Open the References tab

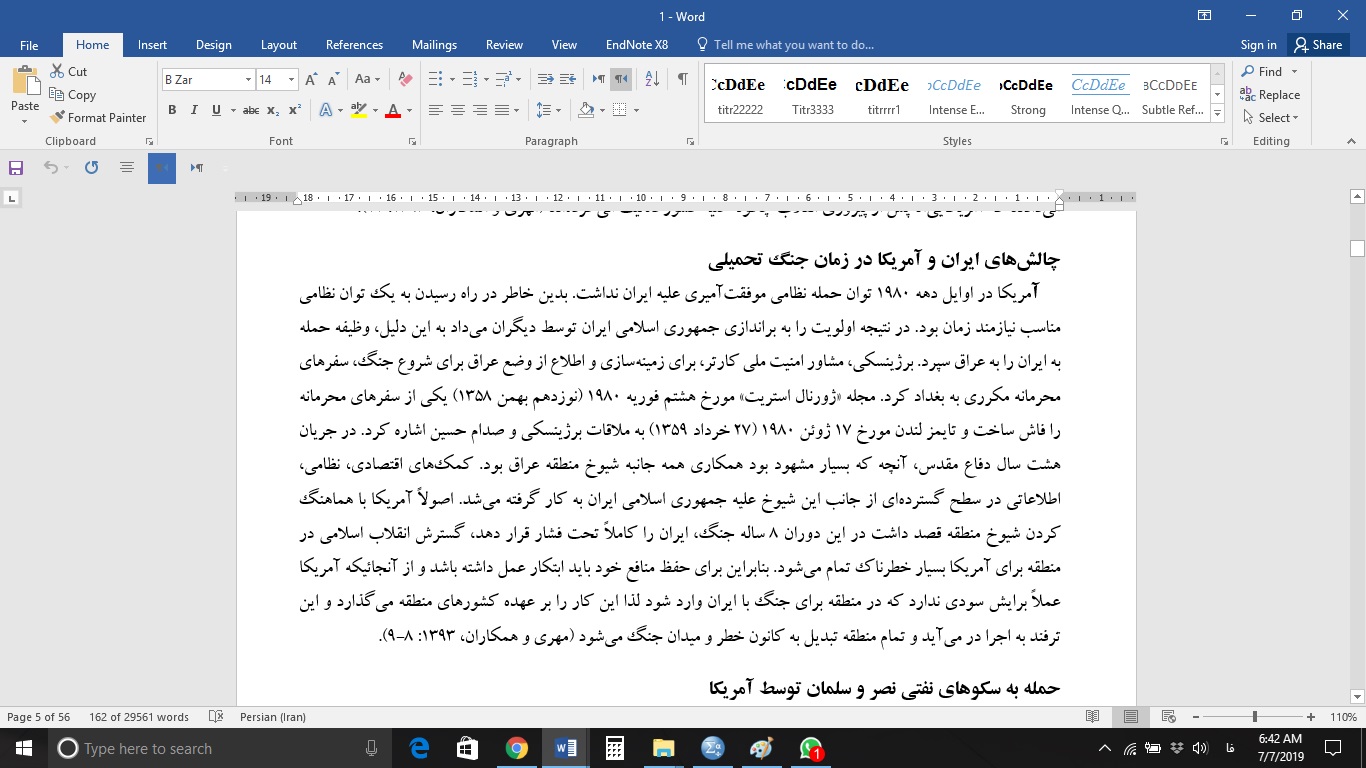[354, 45]
